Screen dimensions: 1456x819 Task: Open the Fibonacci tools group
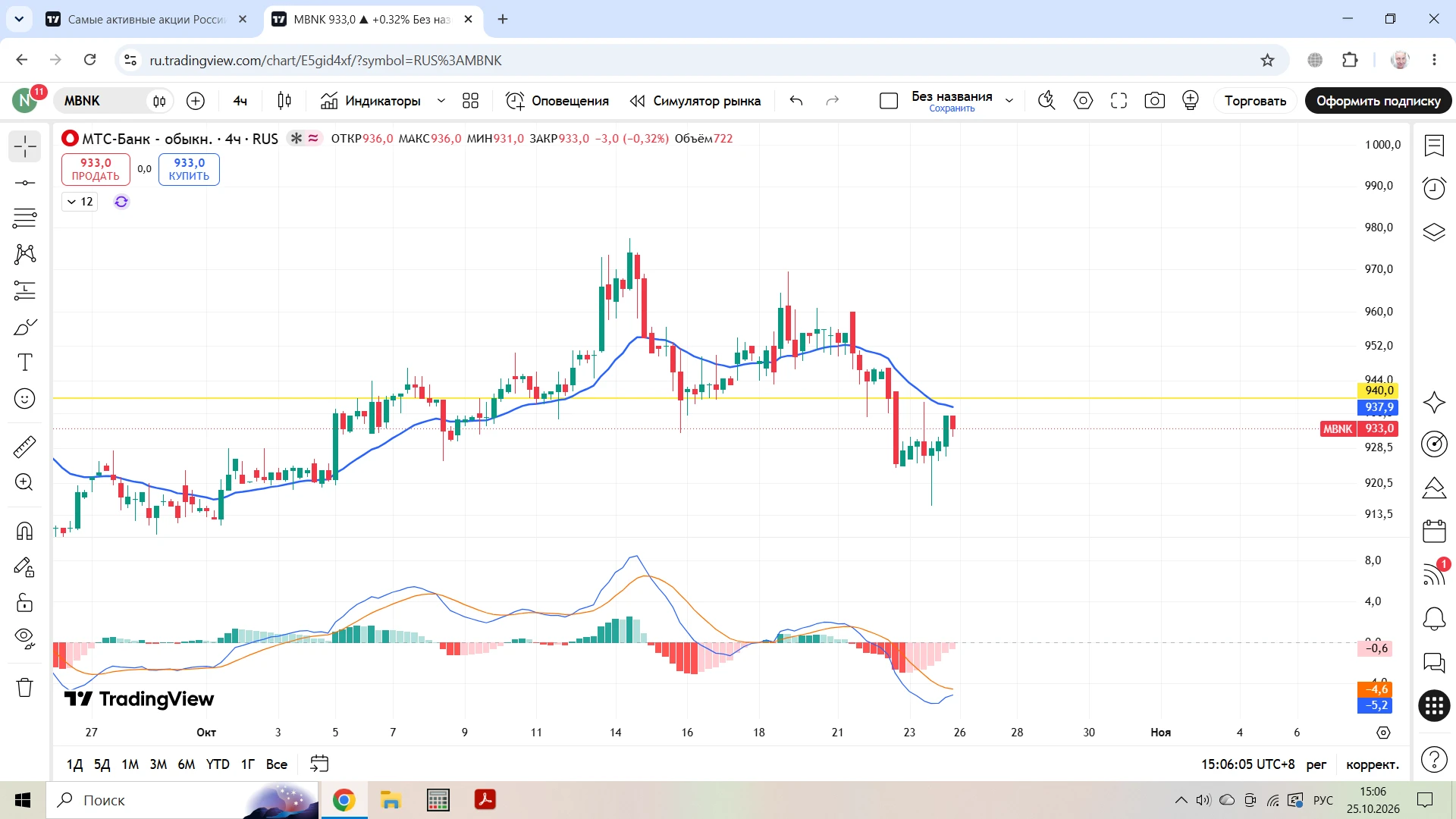(24, 218)
